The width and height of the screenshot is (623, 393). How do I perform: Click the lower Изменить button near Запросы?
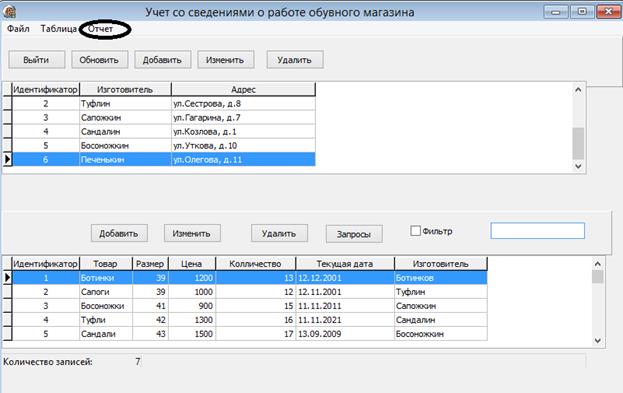coord(192,233)
